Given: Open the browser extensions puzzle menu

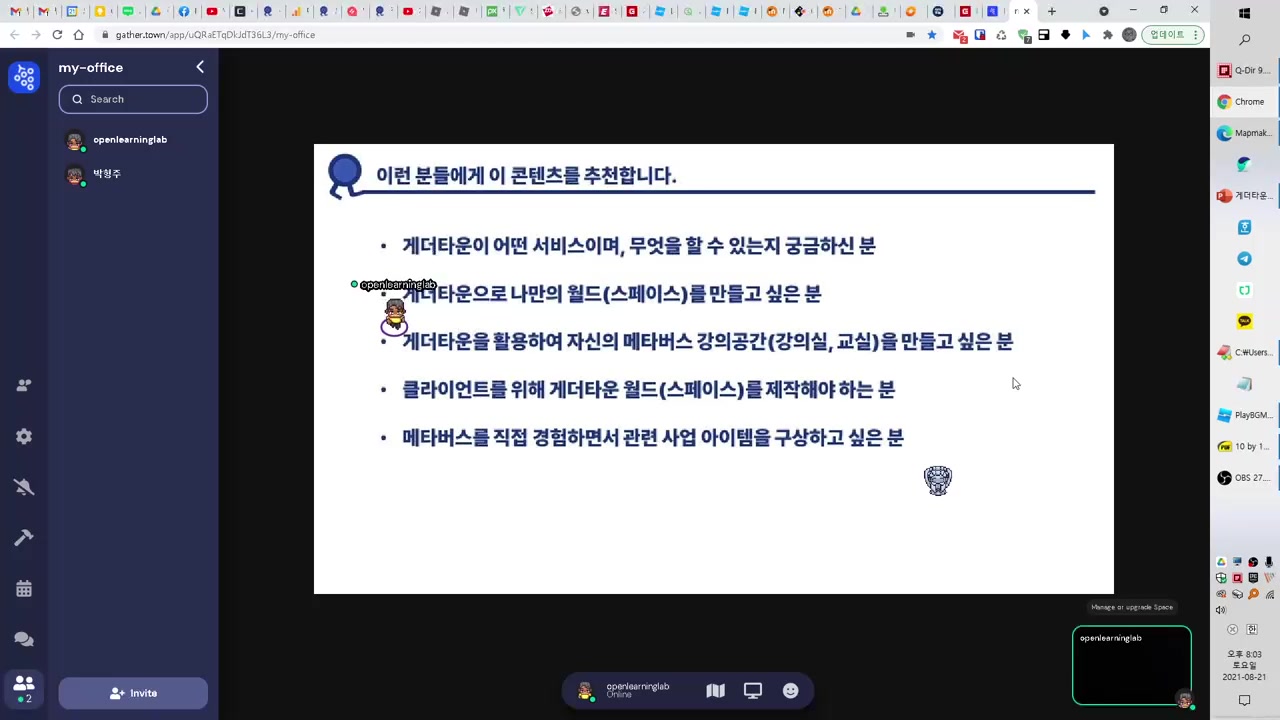Looking at the screenshot, I should (1107, 35).
